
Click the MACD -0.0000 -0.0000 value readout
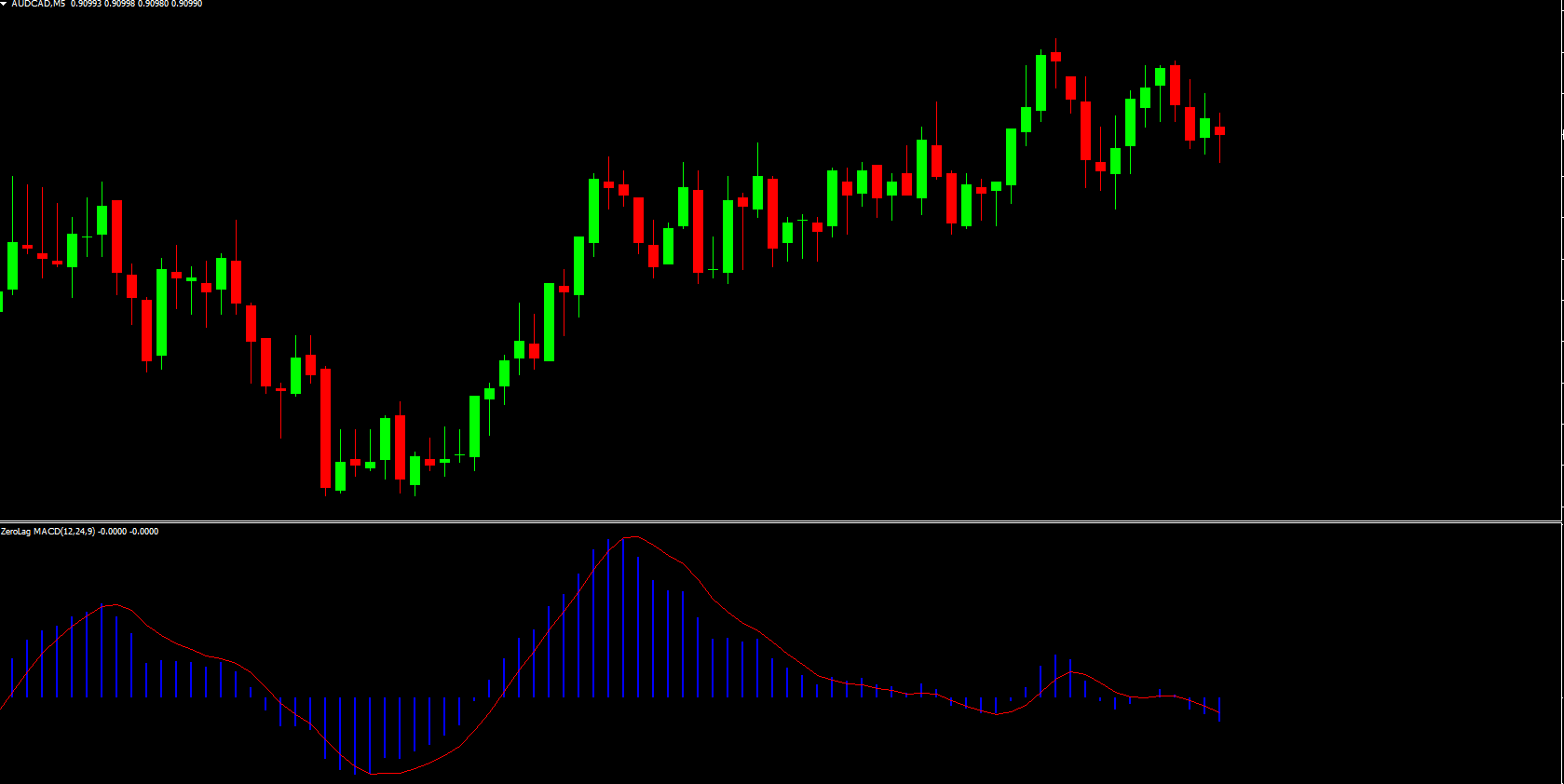pos(129,532)
